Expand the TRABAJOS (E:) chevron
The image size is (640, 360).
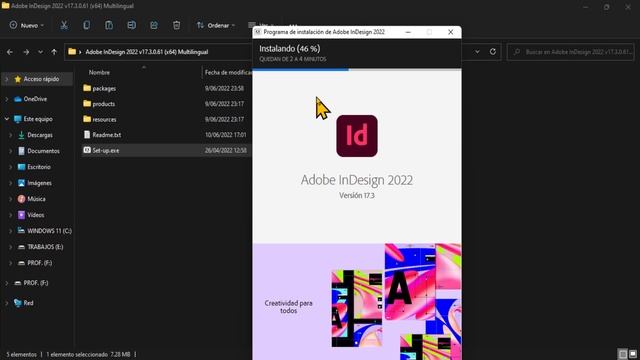(11, 247)
